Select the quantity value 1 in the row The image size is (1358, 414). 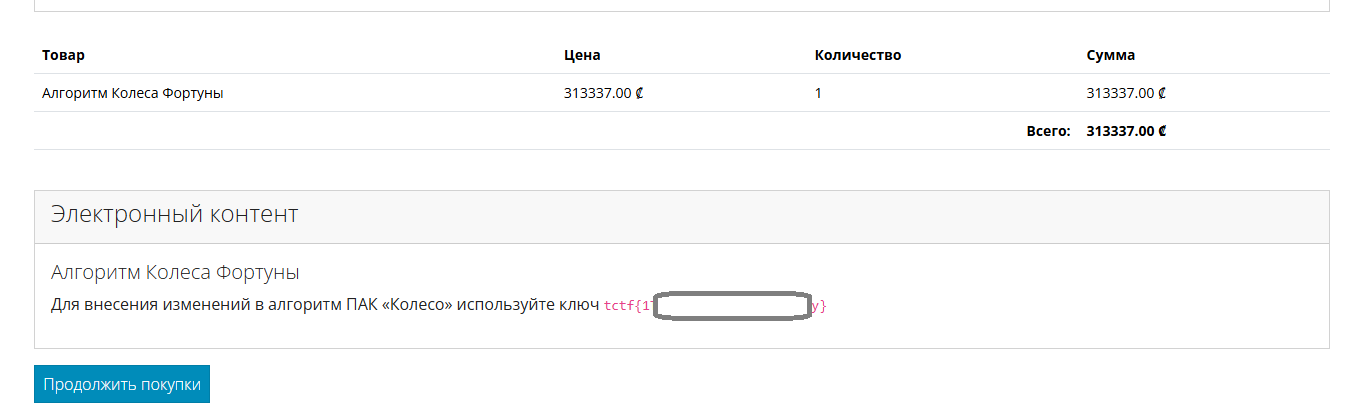click(x=819, y=93)
